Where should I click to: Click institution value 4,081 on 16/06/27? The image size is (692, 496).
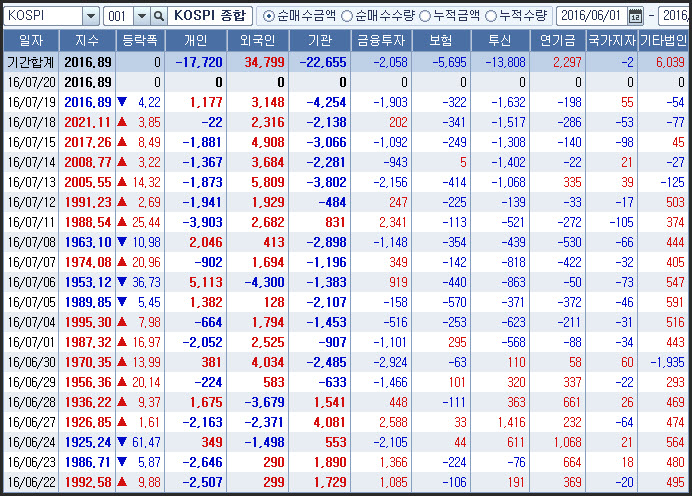click(329, 422)
